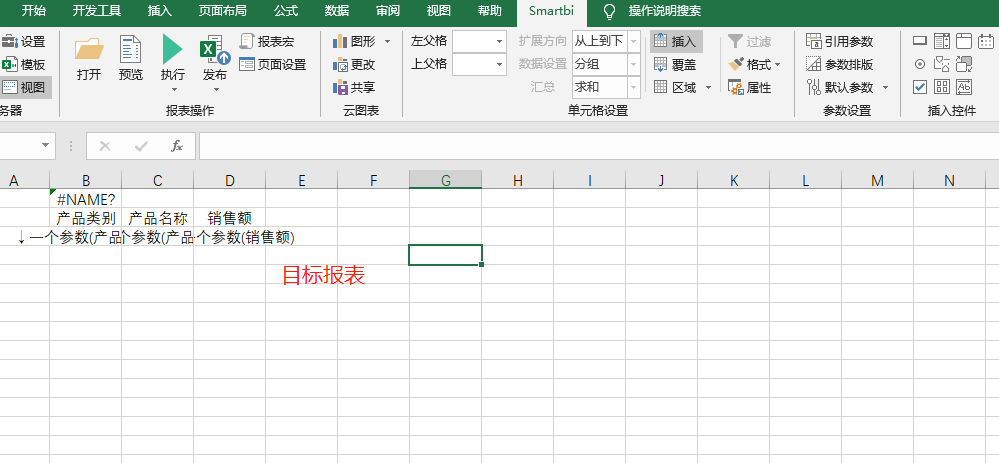Click the 发布 publish Excel icon
999x463 pixels.
click(x=215, y=50)
